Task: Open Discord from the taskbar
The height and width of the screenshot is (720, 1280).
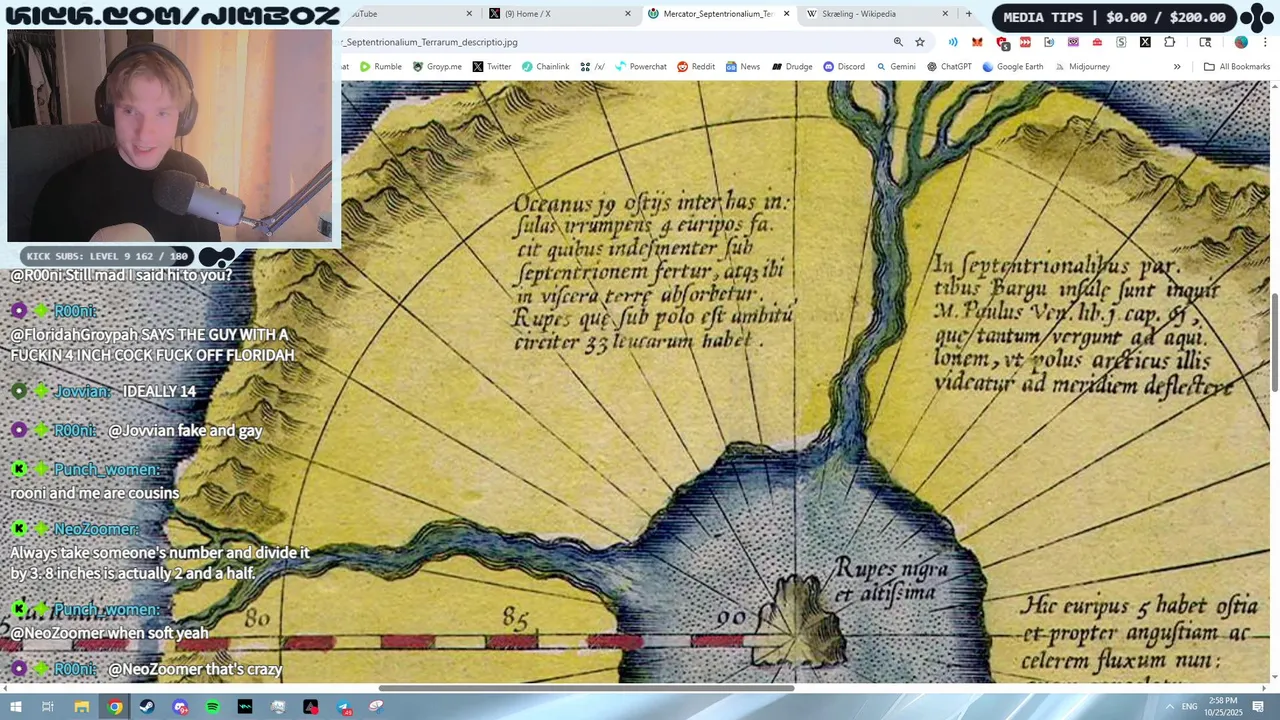Action: pos(180,707)
